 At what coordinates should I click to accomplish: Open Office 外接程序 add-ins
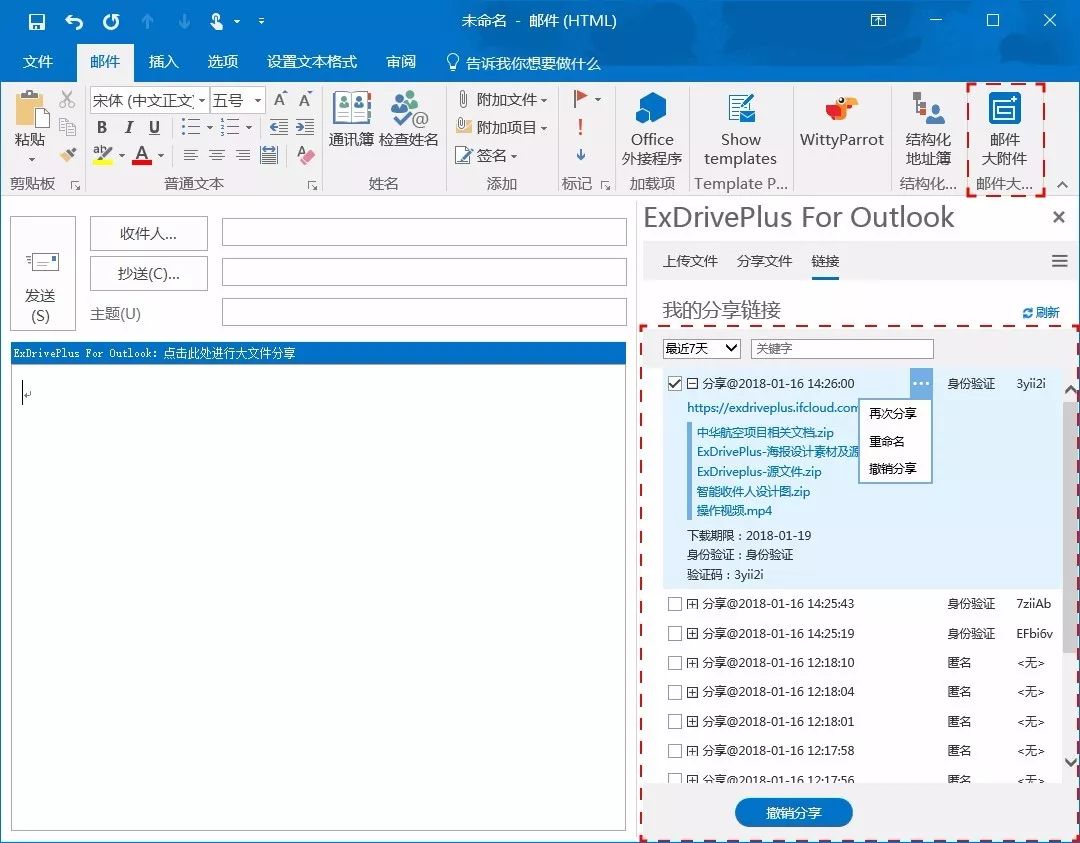[x=652, y=129]
